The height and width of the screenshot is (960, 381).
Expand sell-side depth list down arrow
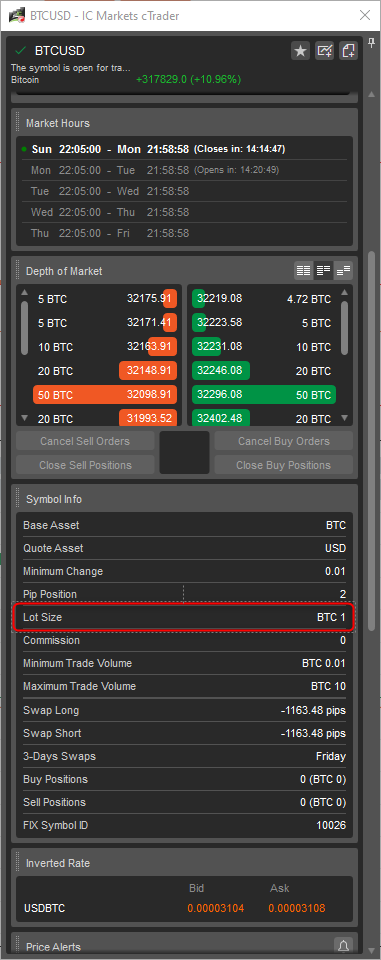[25, 418]
